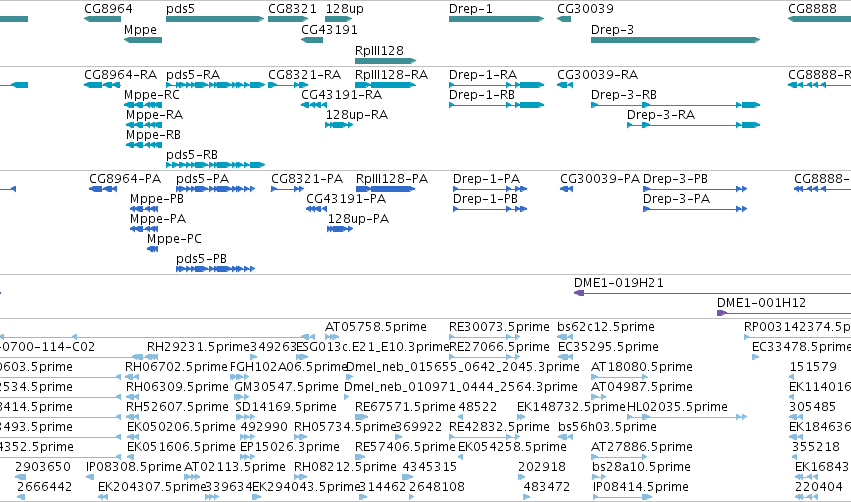This screenshot has width=851, height=502.
Task: Click EST label AT05758.5prime
Action: point(376,327)
